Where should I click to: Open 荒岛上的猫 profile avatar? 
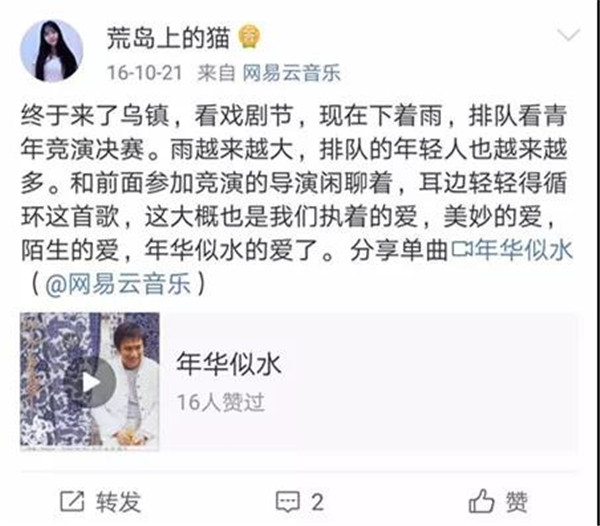tap(52, 50)
